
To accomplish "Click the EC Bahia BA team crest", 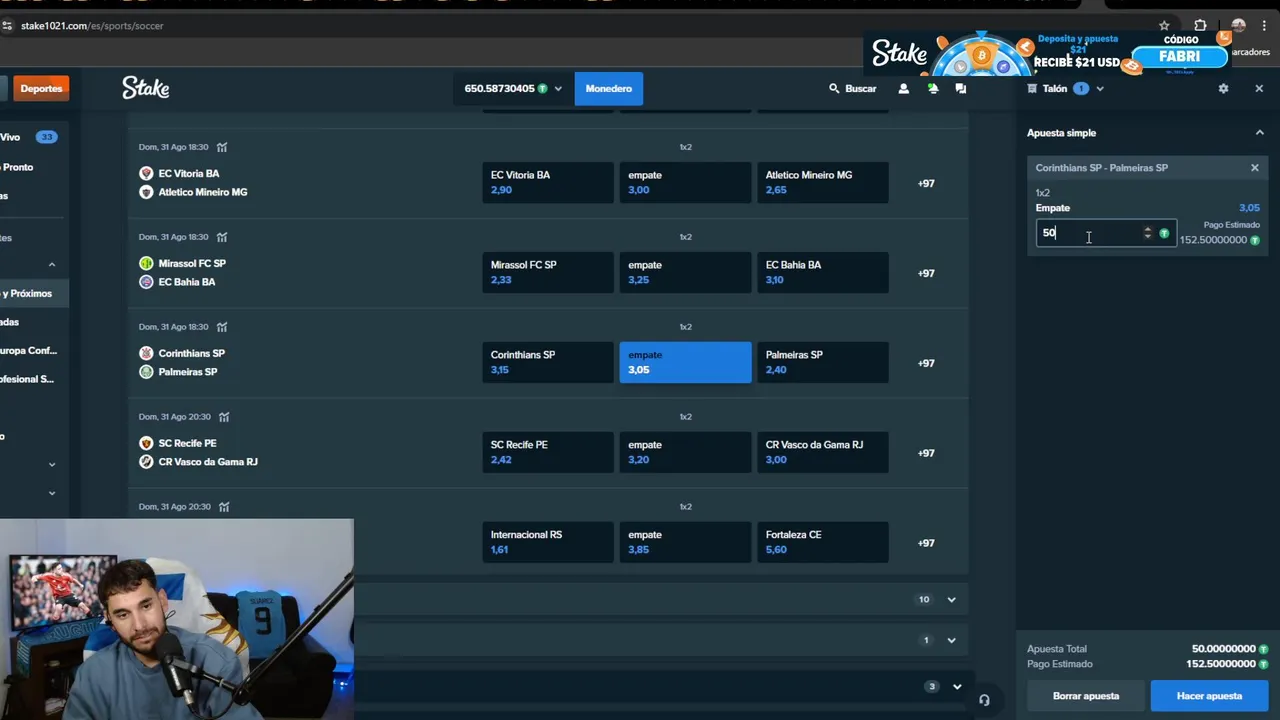I will coord(146,282).
